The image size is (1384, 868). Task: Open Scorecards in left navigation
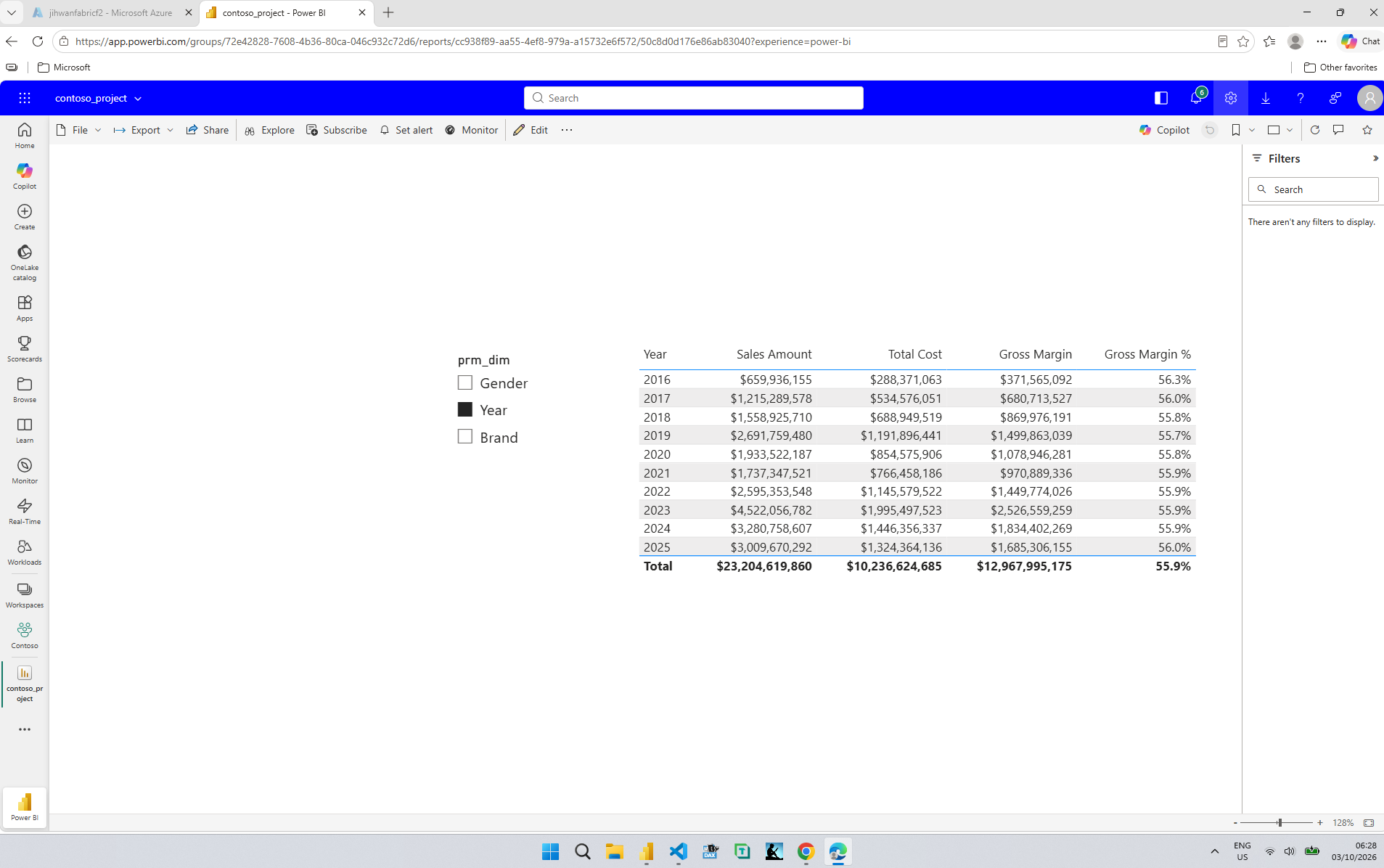pos(24,348)
